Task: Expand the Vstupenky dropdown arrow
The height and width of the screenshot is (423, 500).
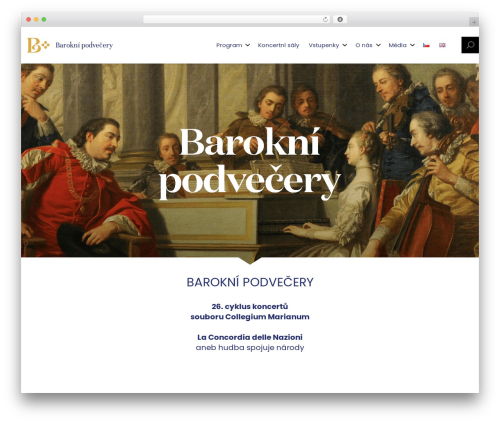Action: (345, 45)
